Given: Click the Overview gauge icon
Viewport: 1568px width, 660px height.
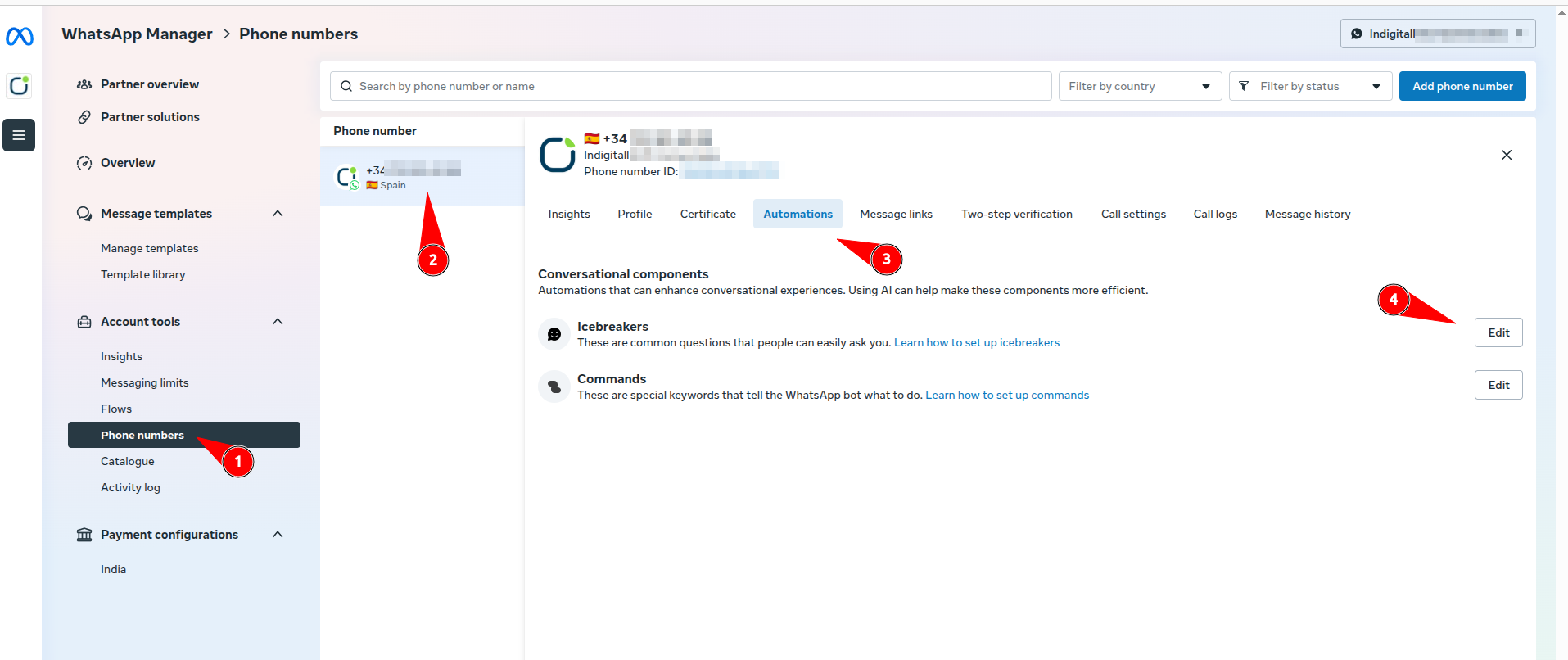Looking at the screenshot, I should pyautogui.click(x=84, y=163).
